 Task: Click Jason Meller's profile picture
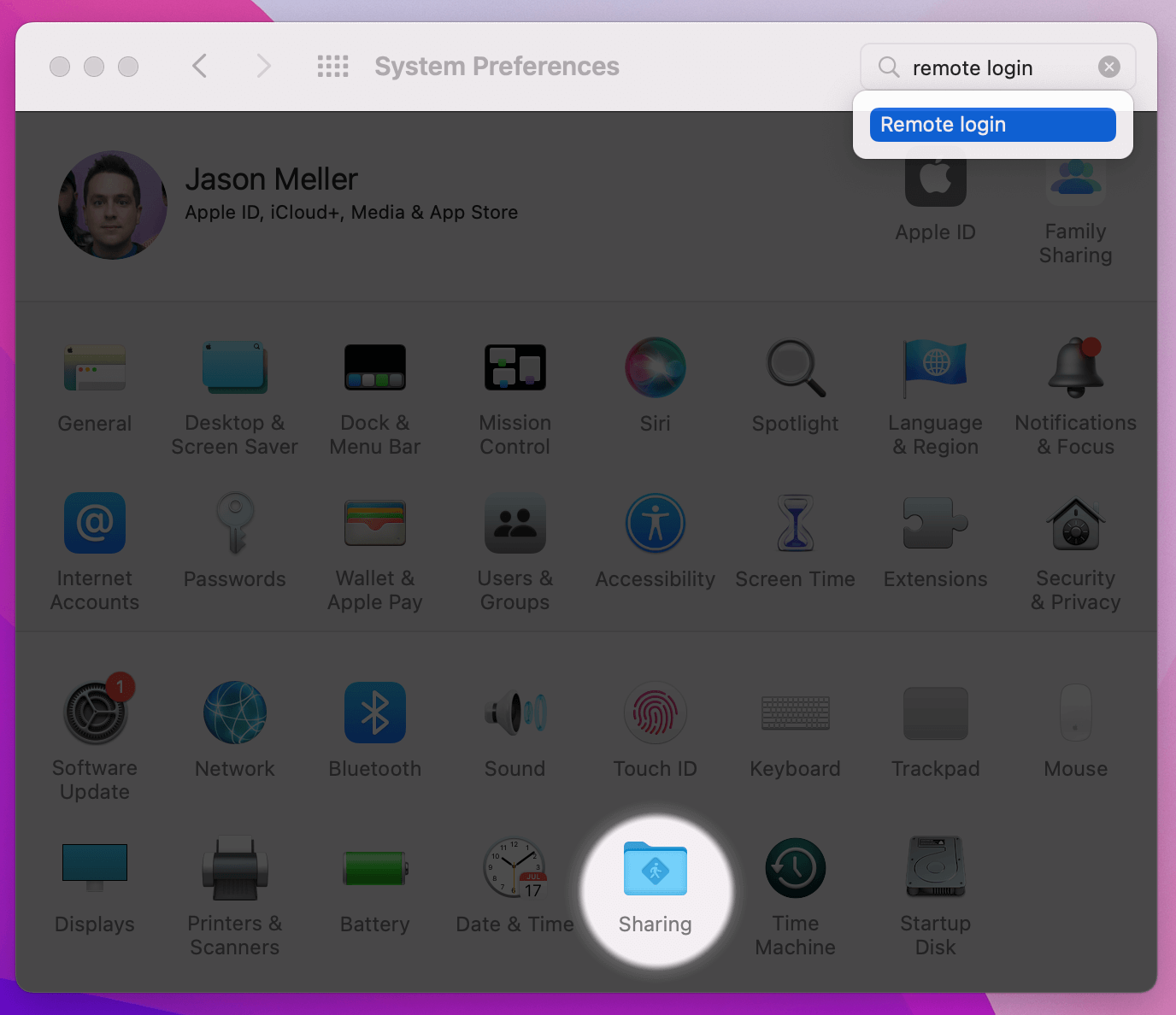pos(113,205)
